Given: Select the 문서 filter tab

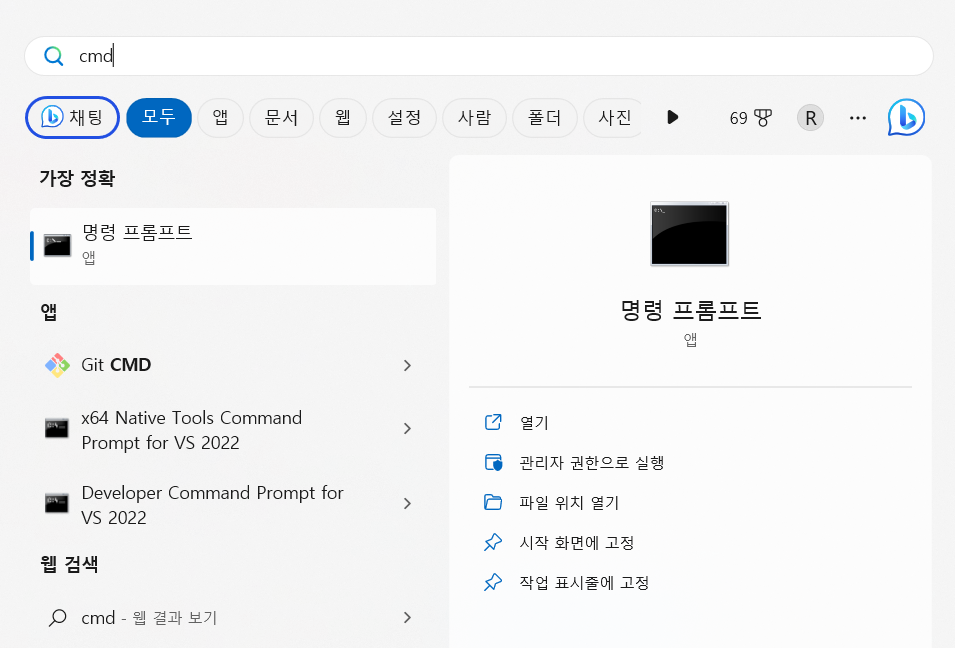Looking at the screenshot, I should [281, 117].
